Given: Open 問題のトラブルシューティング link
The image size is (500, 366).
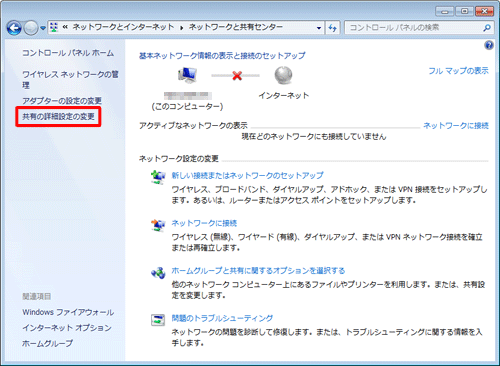Looking at the screenshot, I should tap(222, 318).
